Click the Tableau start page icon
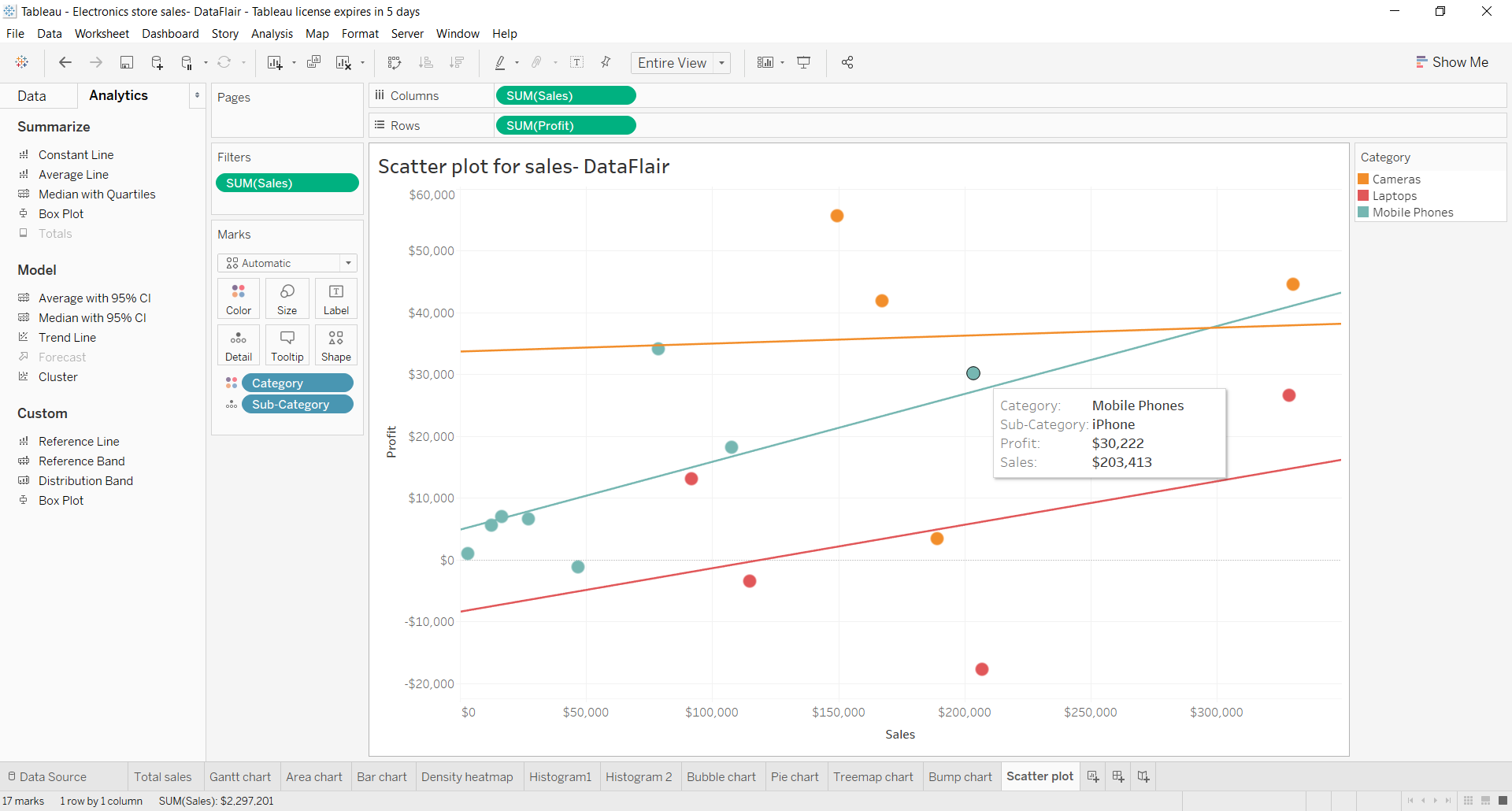Image resolution: width=1512 pixels, height=811 pixels. click(22, 62)
